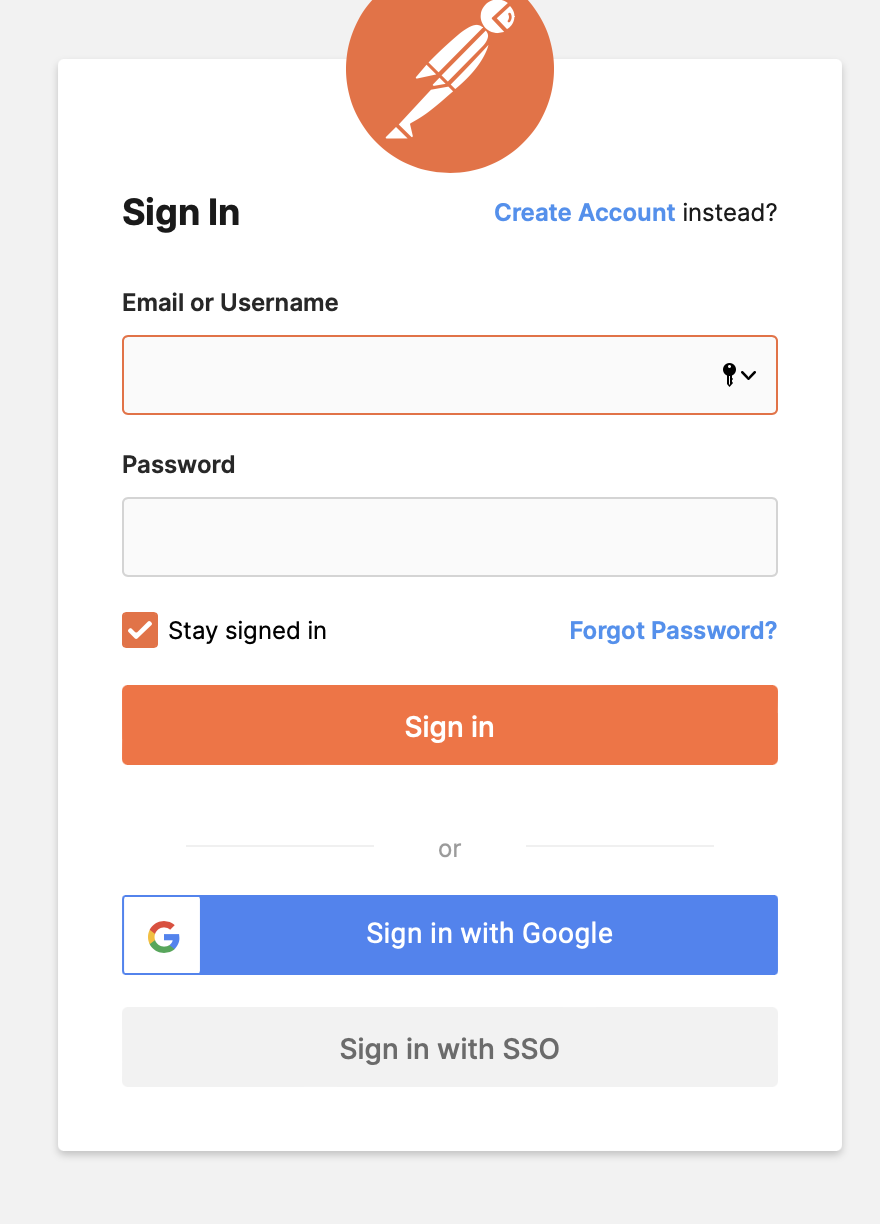The height and width of the screenshot is (1224, 880).
Task: Select Sign in with SSO
Action: pos(450,1047)
